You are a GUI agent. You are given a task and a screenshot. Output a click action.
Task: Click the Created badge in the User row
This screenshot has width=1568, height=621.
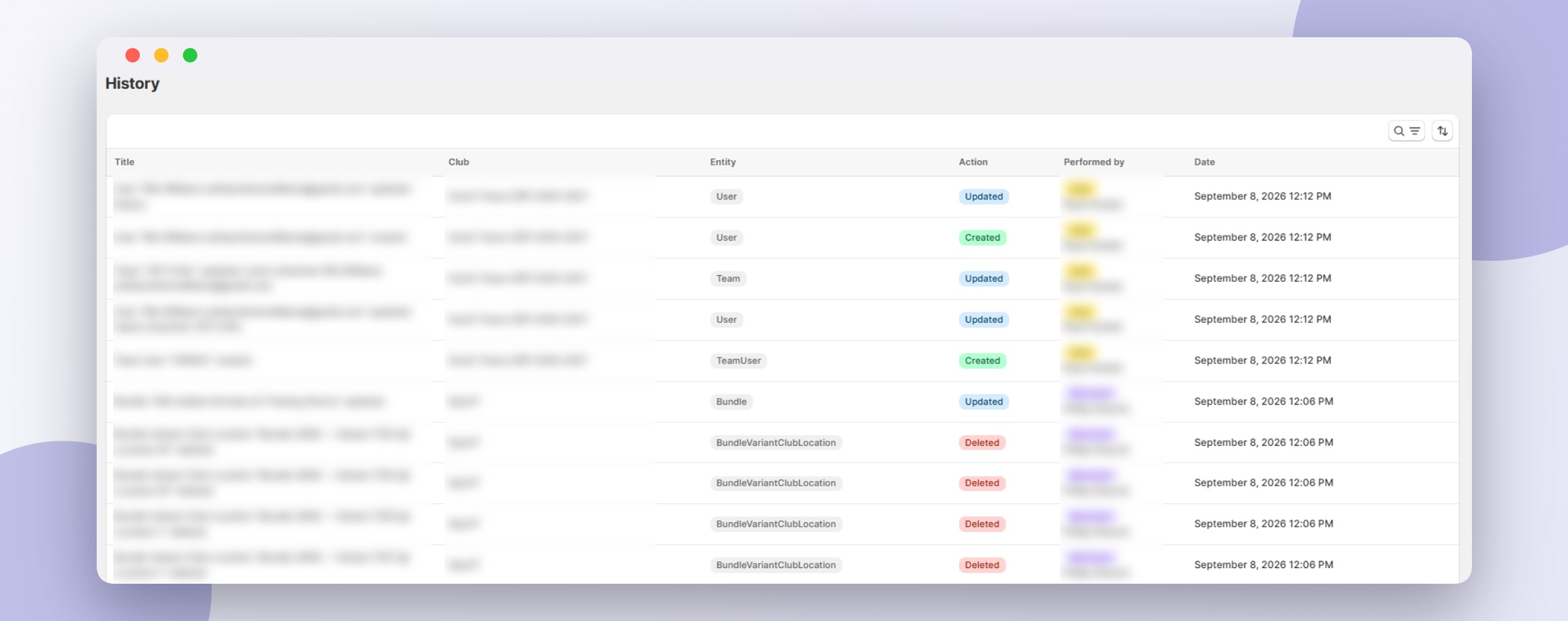[983, 238]
